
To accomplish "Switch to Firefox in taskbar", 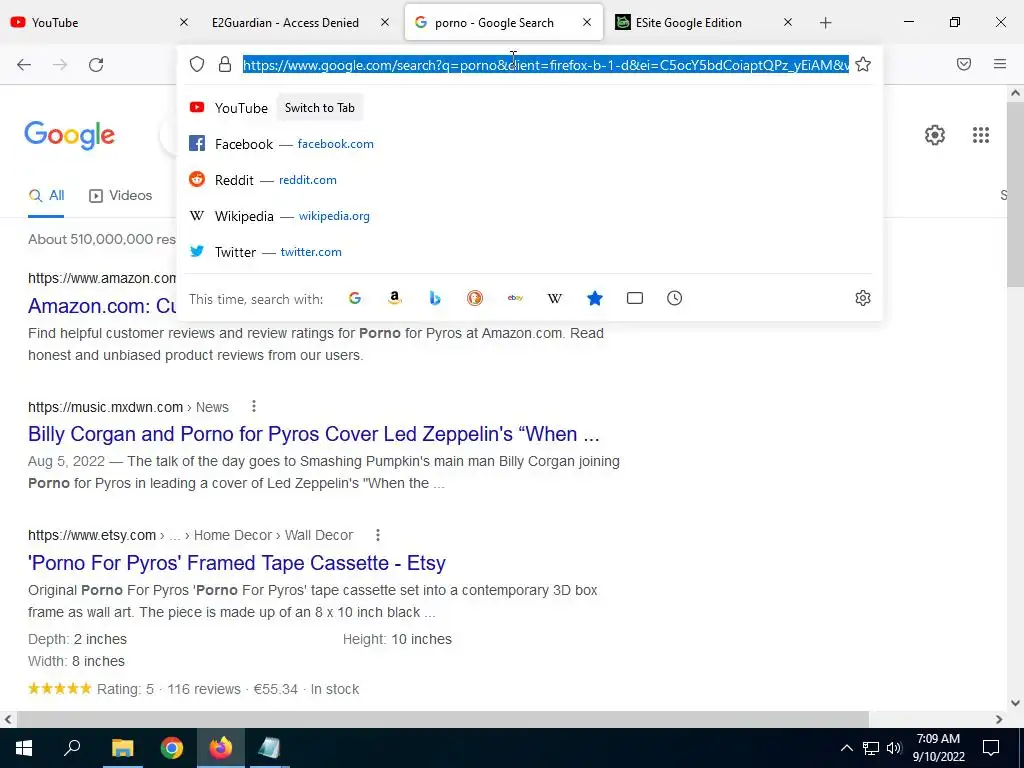I will (x=221, y=748).
